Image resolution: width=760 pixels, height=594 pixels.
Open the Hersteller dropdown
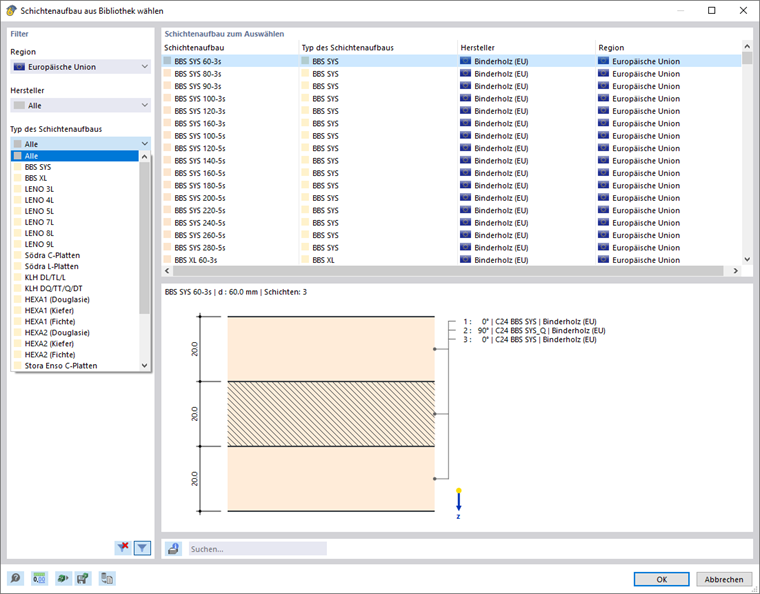click(80, 105)
